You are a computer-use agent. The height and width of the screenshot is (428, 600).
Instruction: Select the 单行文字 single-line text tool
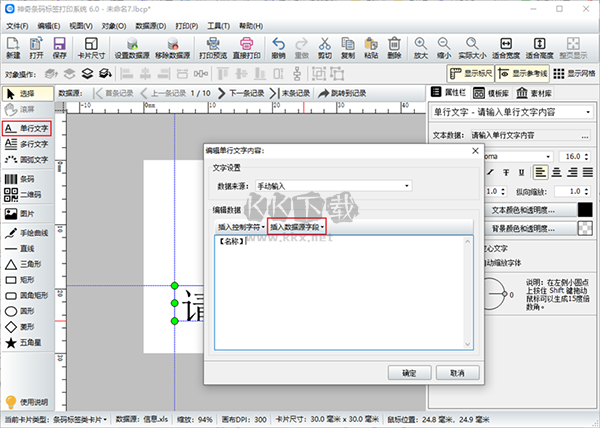point(26,128)
